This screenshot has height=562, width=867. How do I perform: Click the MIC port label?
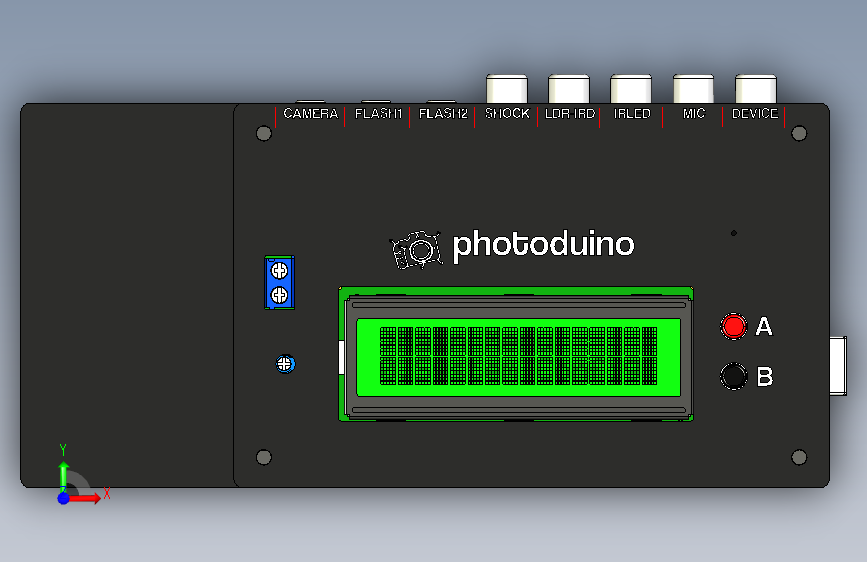coord(694,113)
